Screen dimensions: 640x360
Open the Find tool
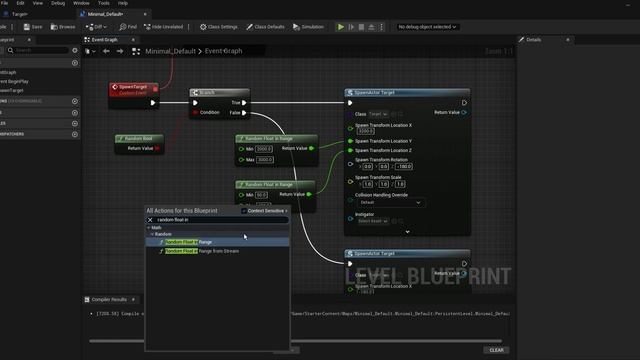click(128, 27)
